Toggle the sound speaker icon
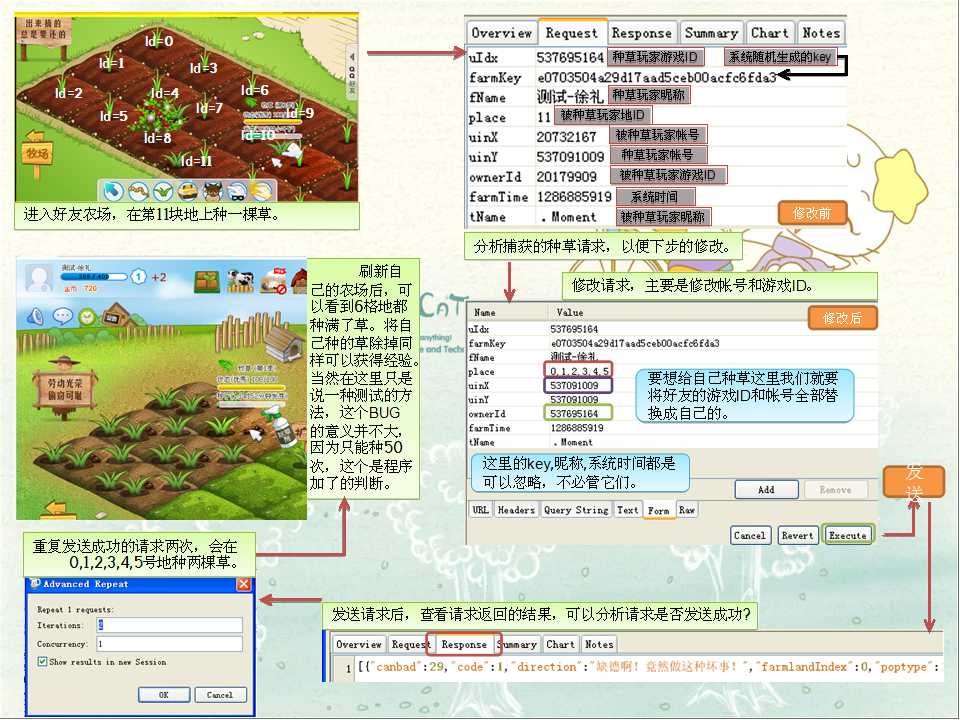The height and width of the screenshot is (720, 960). tap(36, 317)
